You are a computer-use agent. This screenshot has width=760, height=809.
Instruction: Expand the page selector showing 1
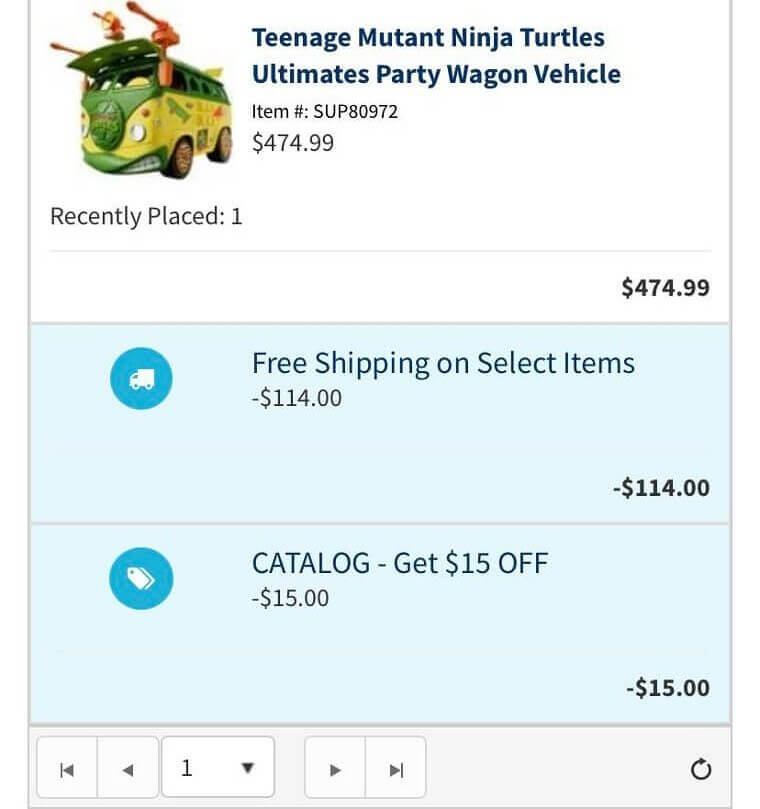pos(218,766)
